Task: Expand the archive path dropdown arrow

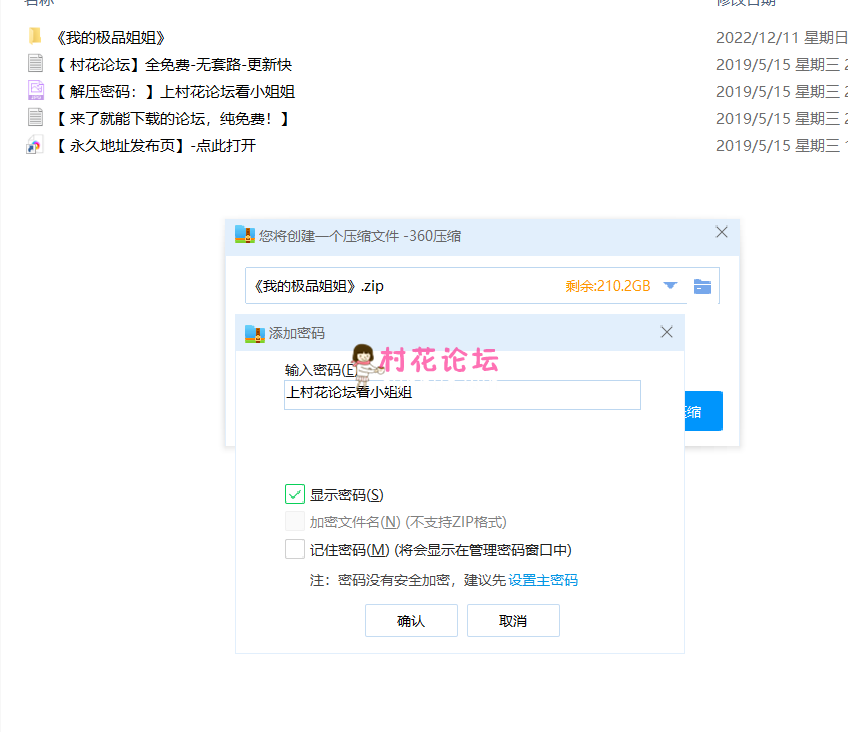Action: click(x=670, y=286)
